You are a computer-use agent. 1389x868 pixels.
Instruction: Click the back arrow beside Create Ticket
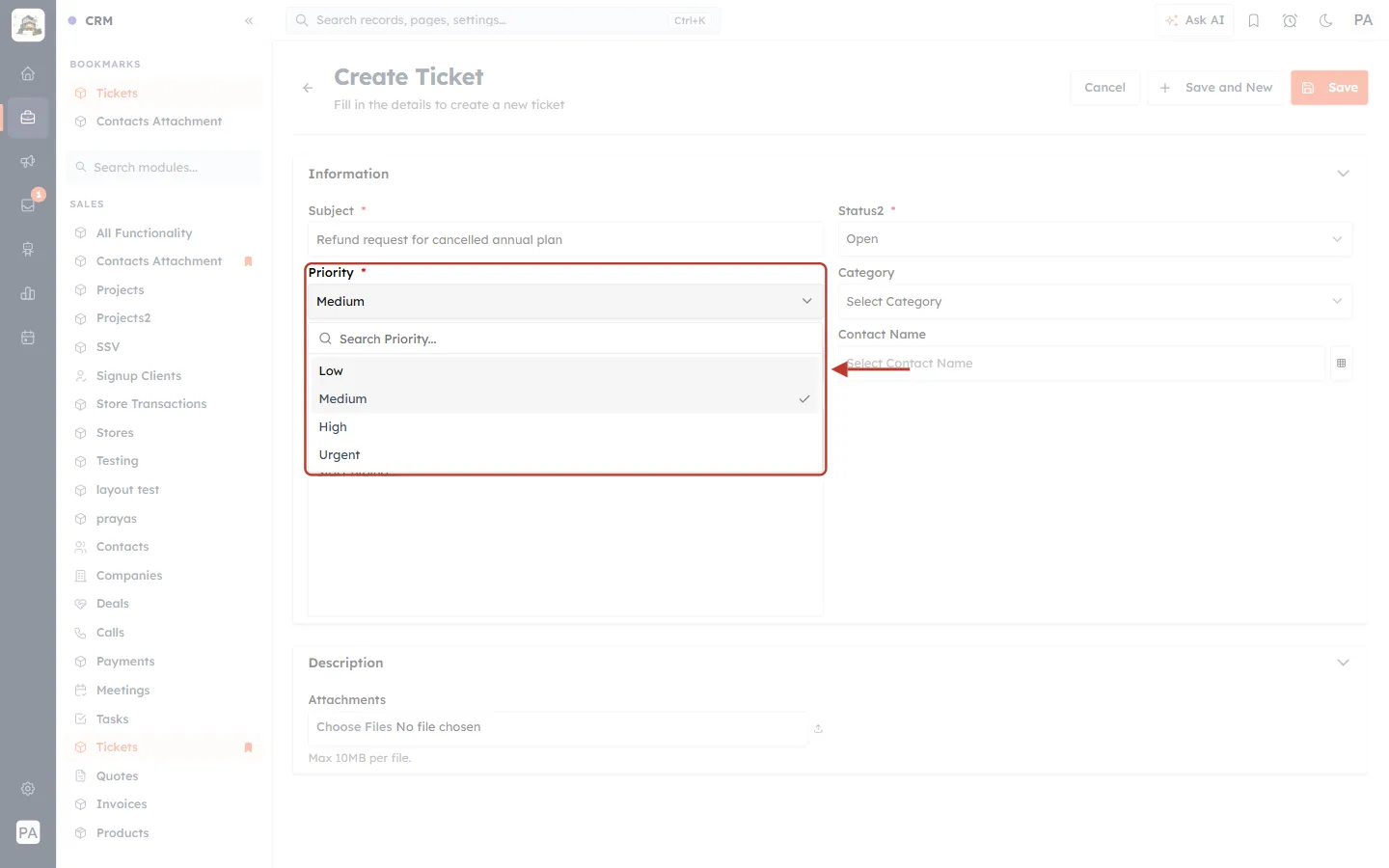pyautogui.click(x=308, y=88)
